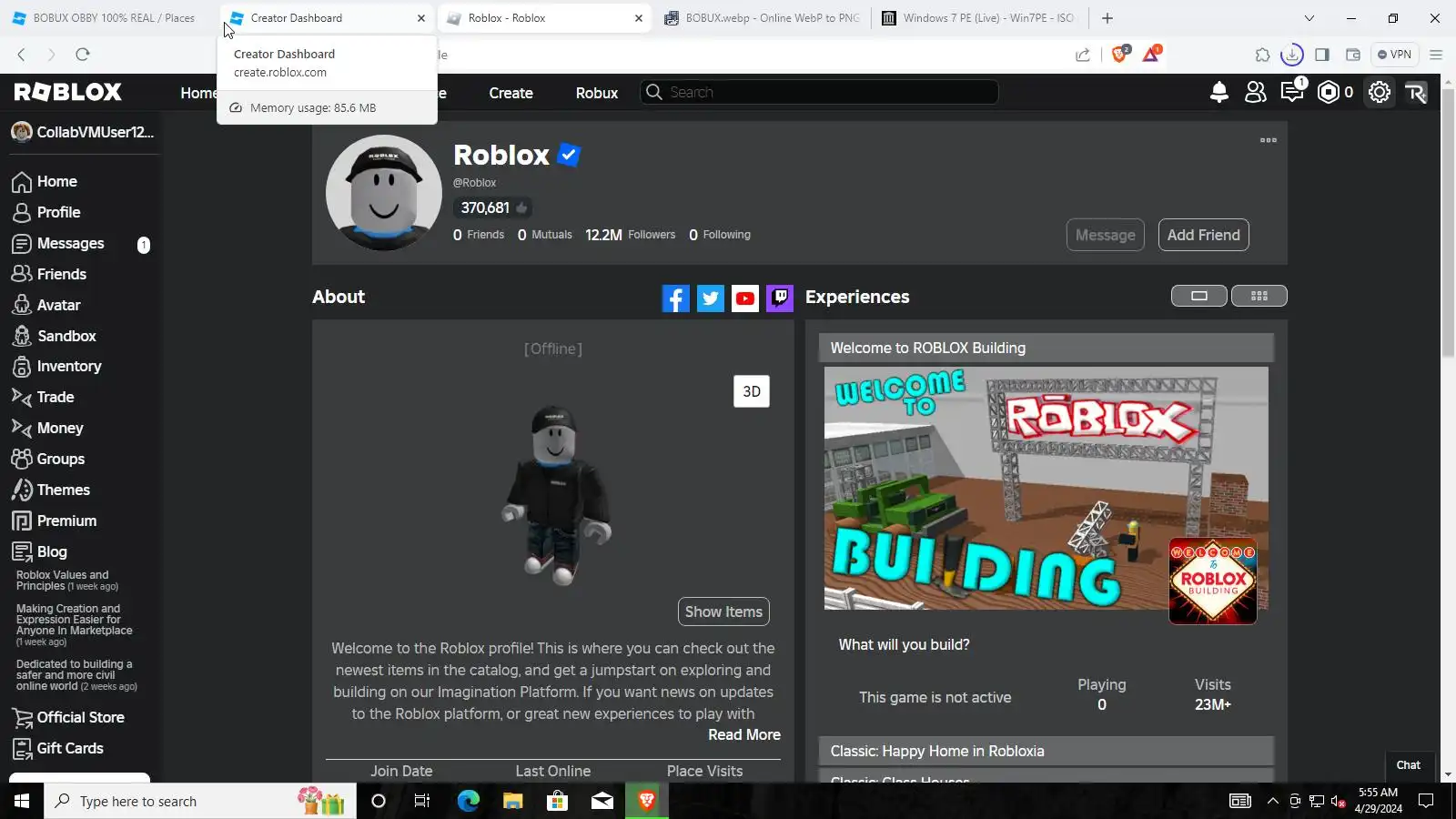Go back to the previous page
This screenshot has height=819, width=1456.
(x=22, y=55)
